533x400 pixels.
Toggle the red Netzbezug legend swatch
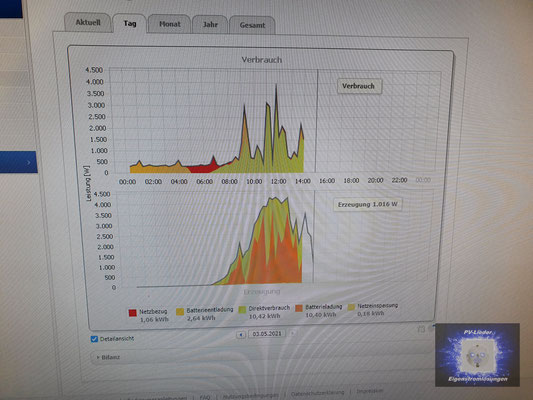click(x=133, y=313)
